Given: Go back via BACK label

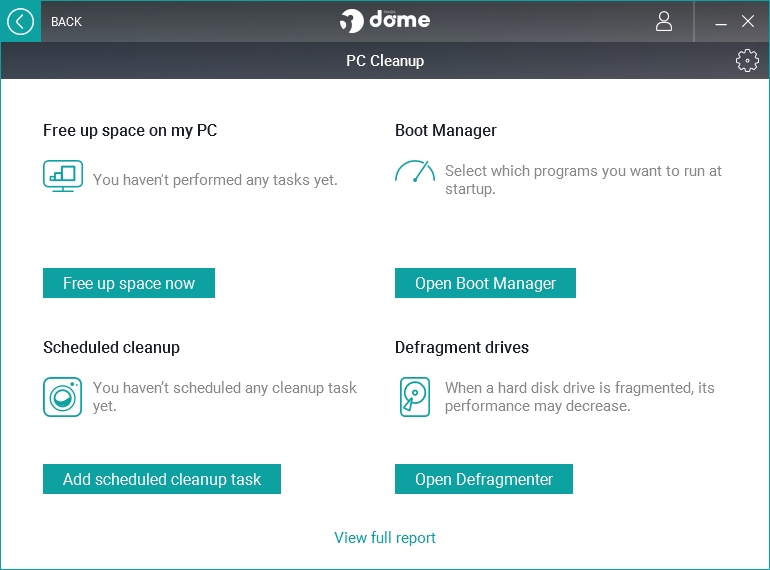Looking at the screenshot, I should [x=66, y=22].
